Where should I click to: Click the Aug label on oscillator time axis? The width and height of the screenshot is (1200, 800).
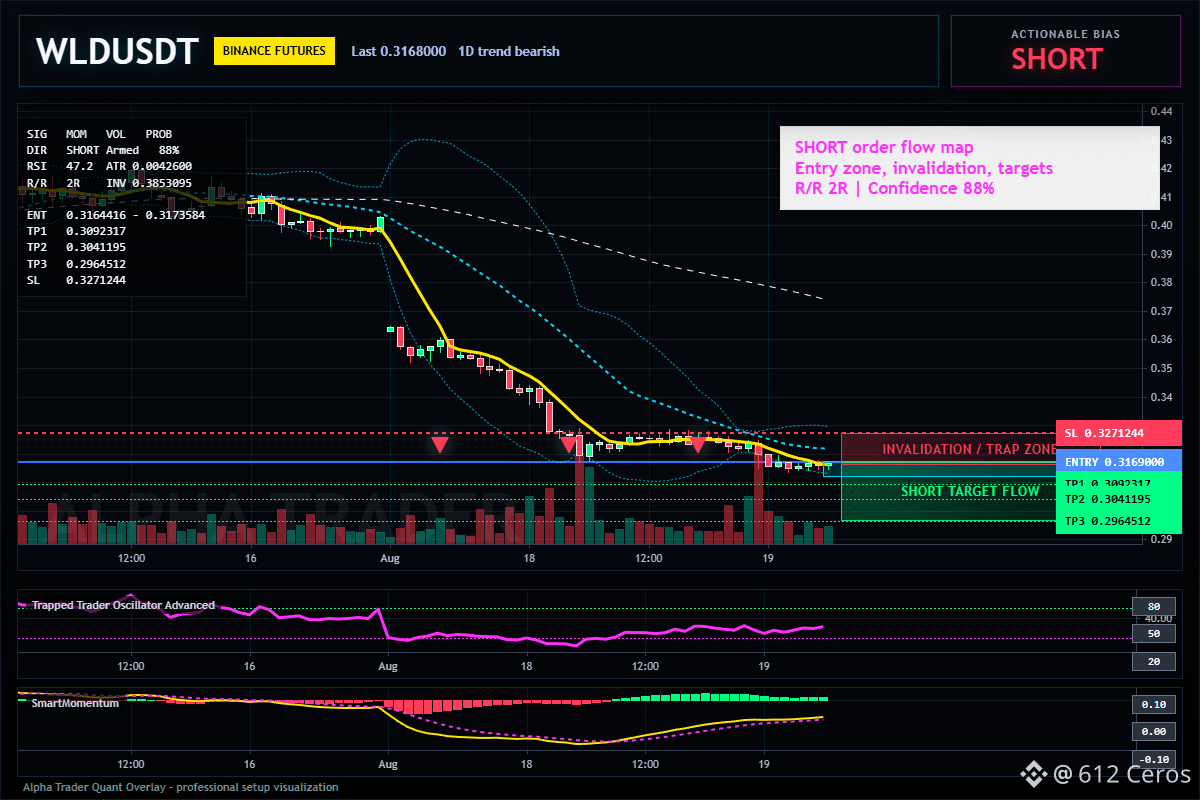click(389, 666)
